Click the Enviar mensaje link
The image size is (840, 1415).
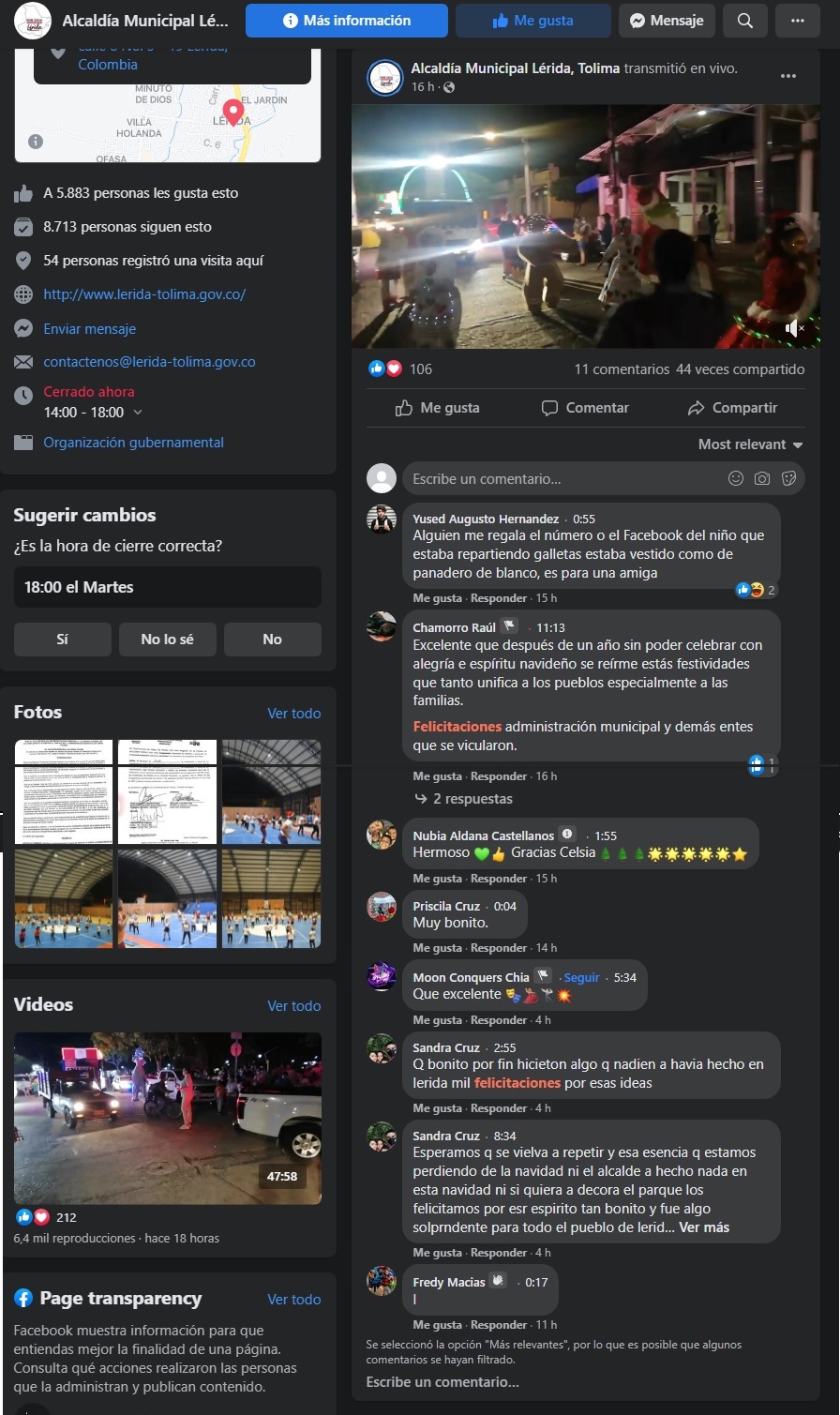(90, 328)
